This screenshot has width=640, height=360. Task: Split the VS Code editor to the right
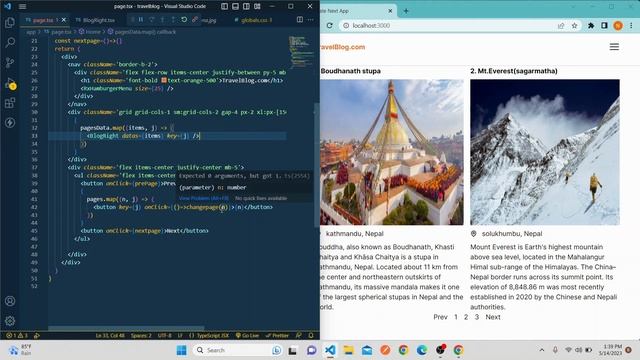pos(300,20)
